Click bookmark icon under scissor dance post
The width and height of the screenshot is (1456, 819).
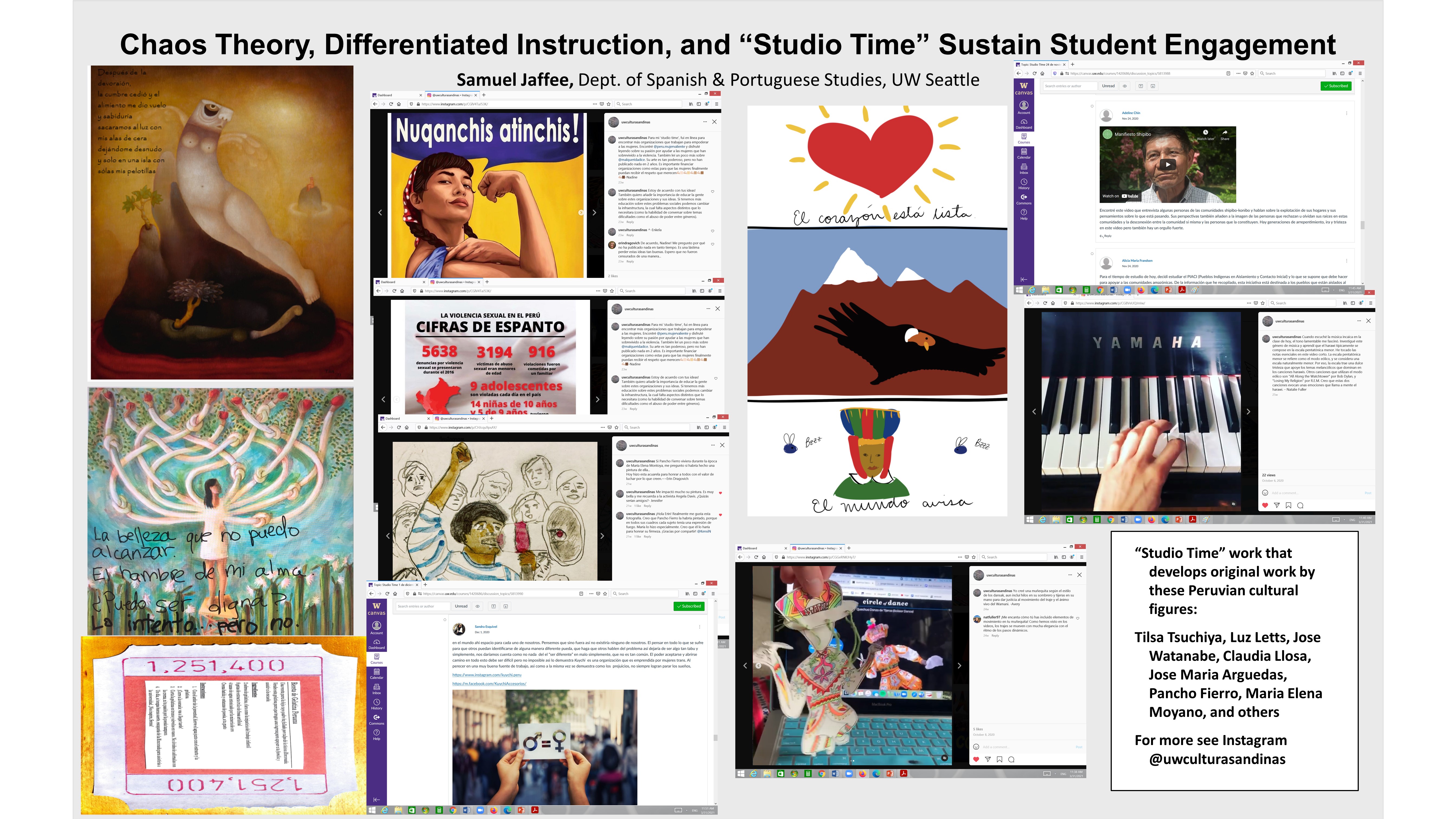pos(999,759)
